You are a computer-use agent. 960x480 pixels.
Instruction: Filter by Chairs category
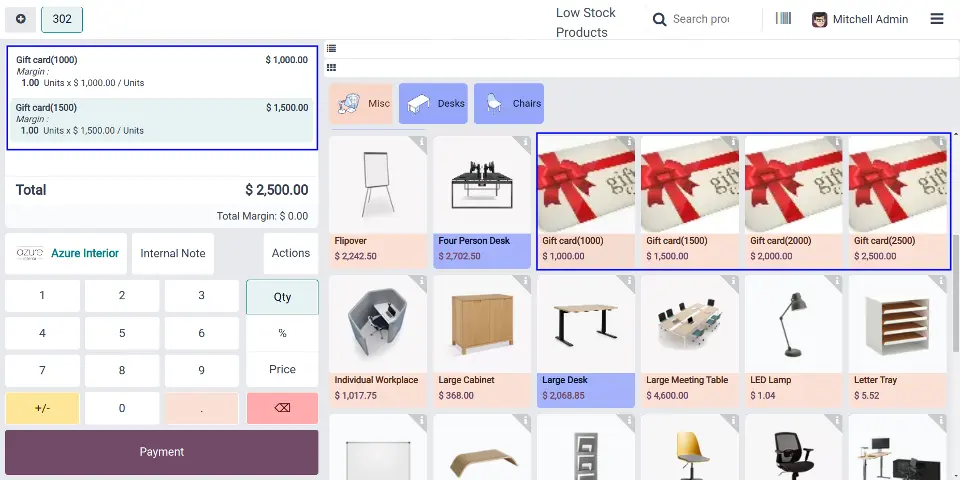509,103
